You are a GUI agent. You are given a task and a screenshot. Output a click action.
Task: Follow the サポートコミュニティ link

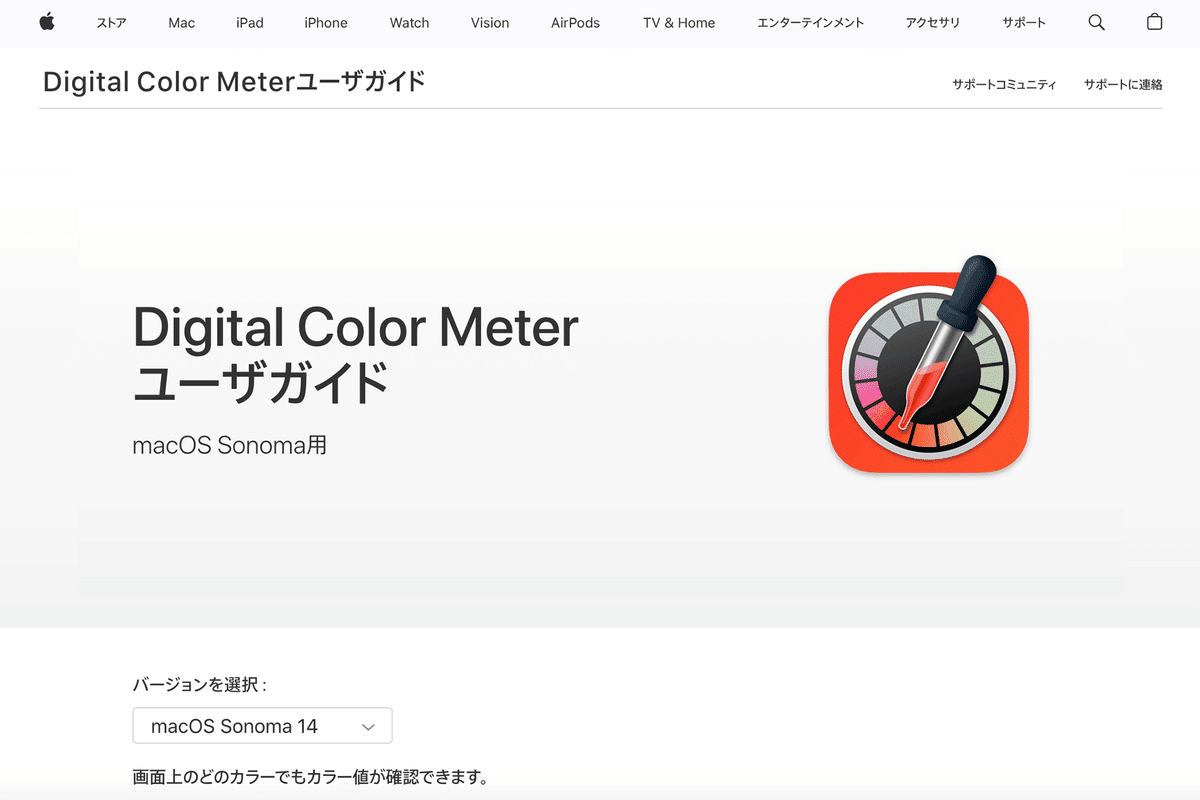pyautogui.click(x=1004, y=85)
